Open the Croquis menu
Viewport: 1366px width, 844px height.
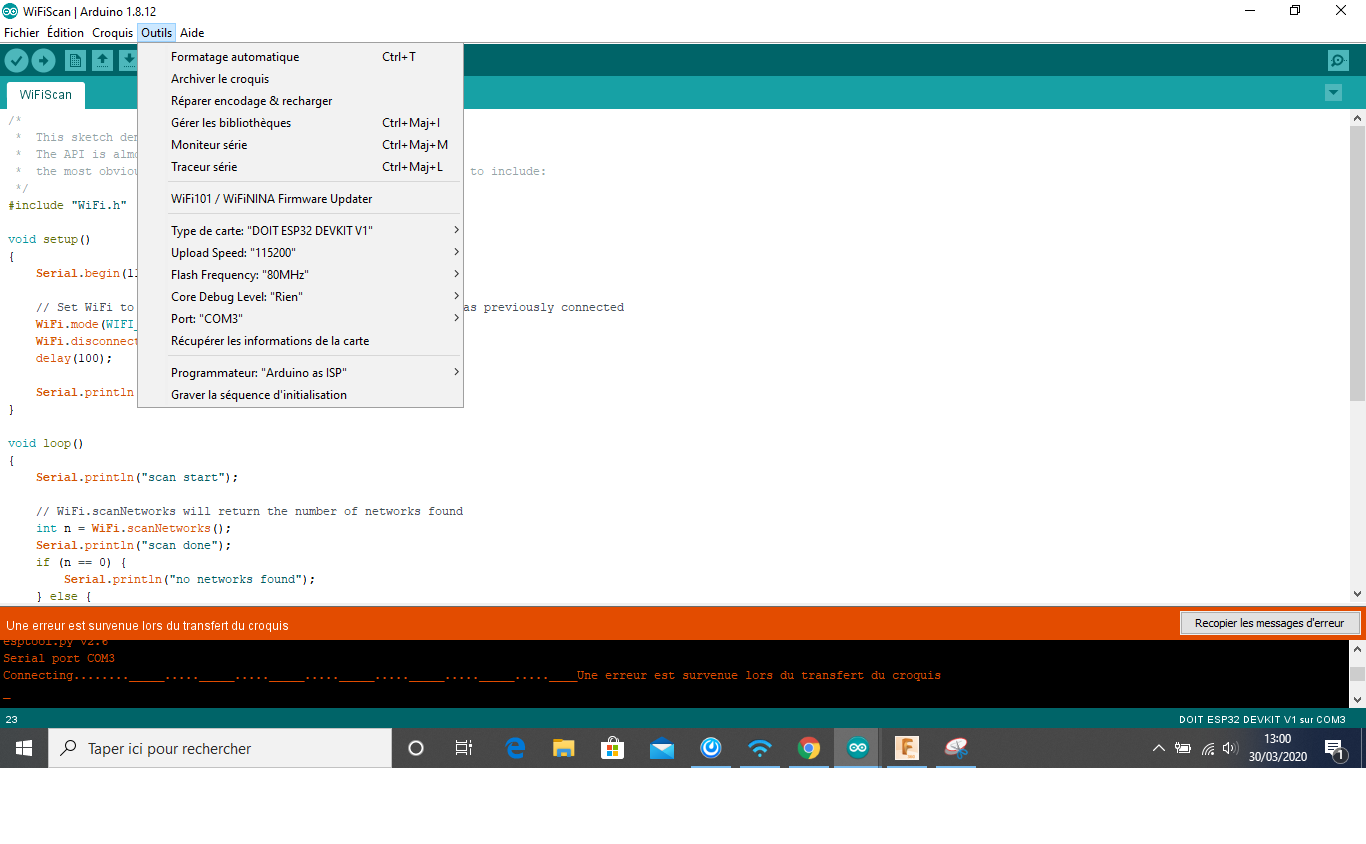113,33
